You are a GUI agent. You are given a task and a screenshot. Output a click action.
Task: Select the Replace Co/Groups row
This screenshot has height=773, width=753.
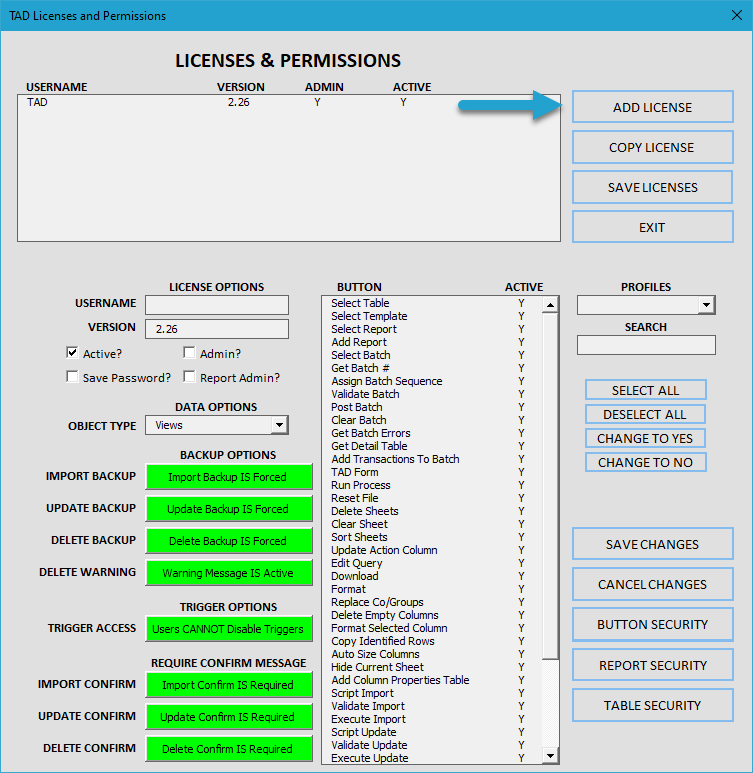click(431, 602)
